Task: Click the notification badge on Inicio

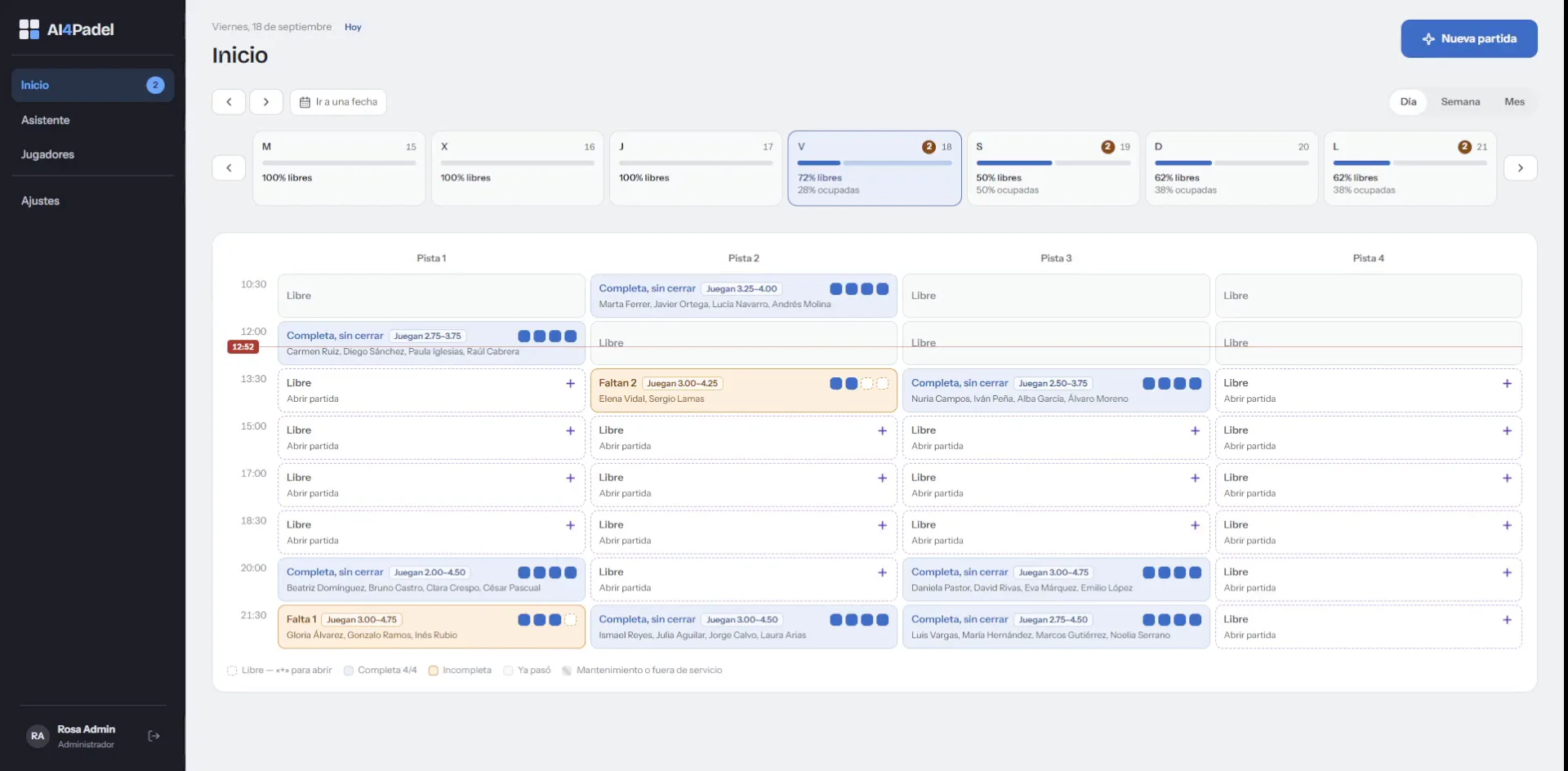Action: [x=155, y=85]
